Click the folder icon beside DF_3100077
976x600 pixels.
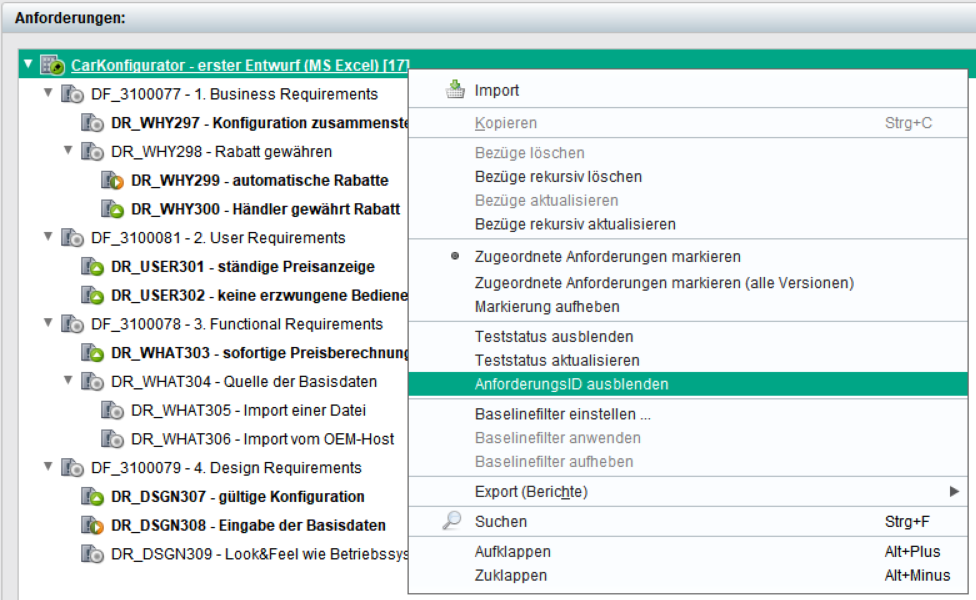(x=72, y=95)
